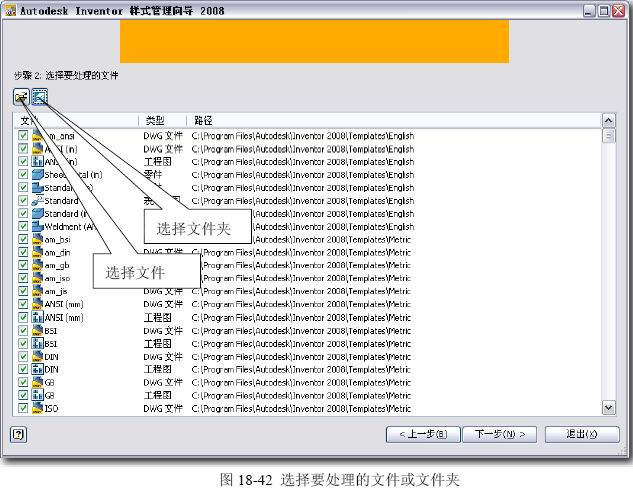The image size is (633, 491).
Task: Click the path cell of BSI 工程图 row
Action: [x=301, y=344]
